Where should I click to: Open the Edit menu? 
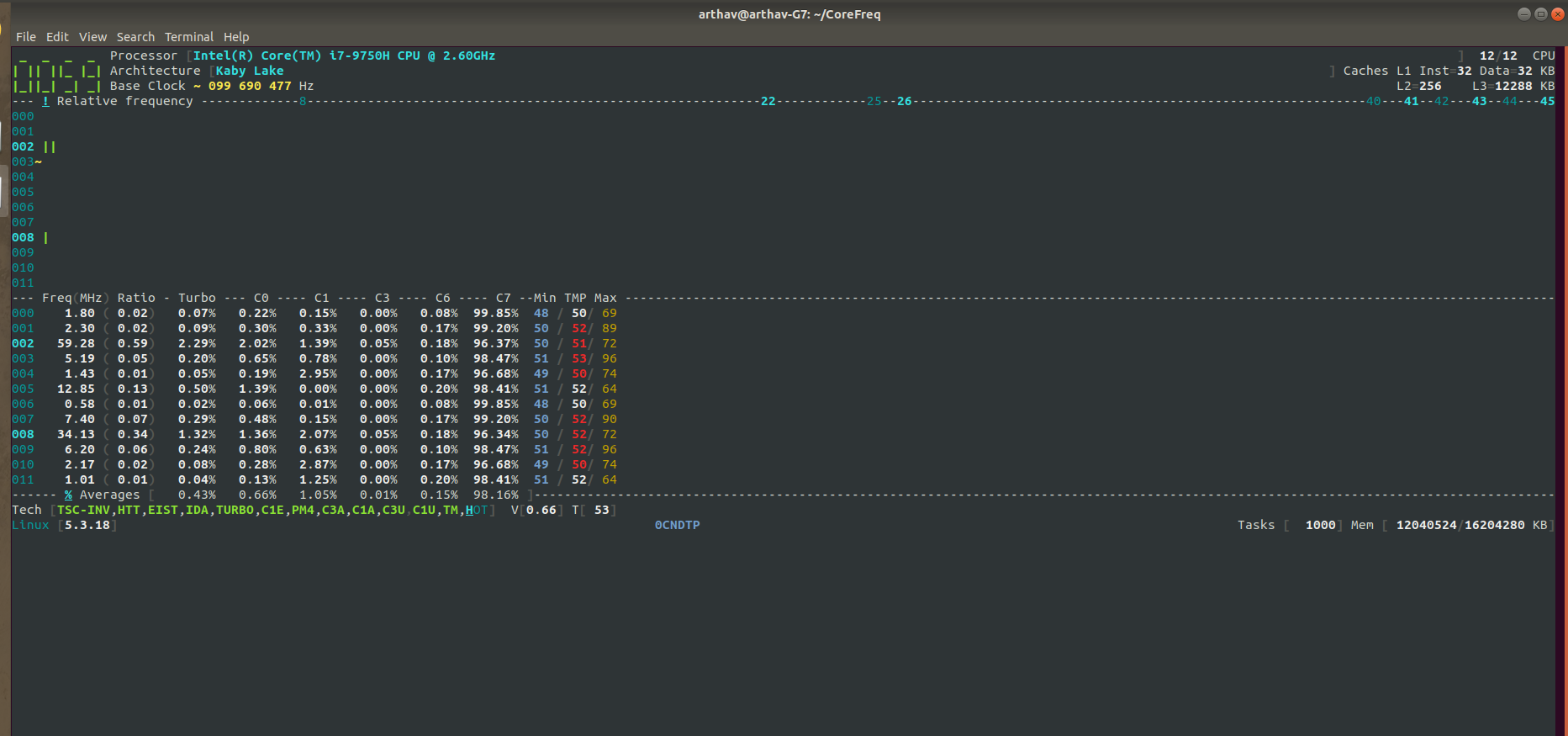point(57,37)
